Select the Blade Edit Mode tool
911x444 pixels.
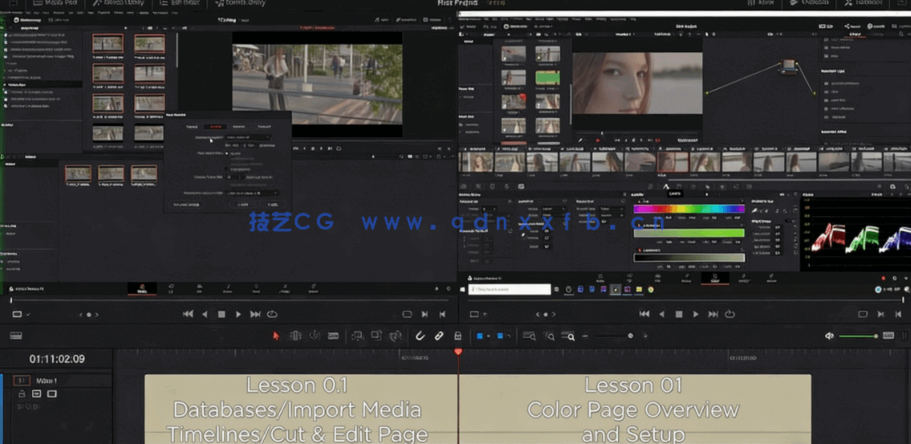[333, 336]
